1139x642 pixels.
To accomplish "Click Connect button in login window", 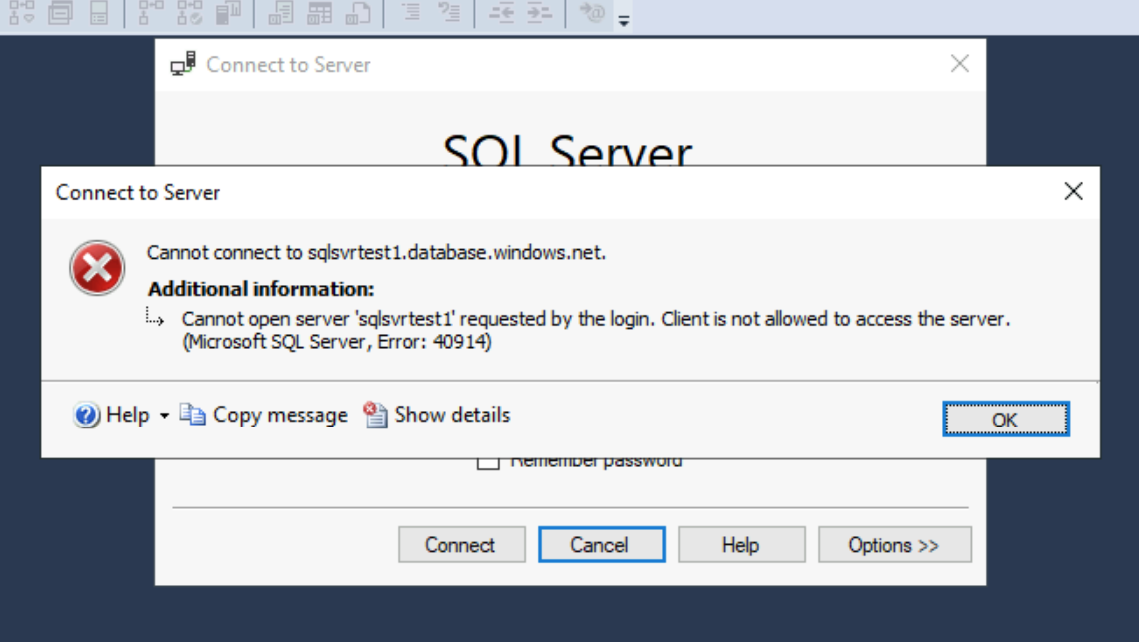I will (461, 545).
